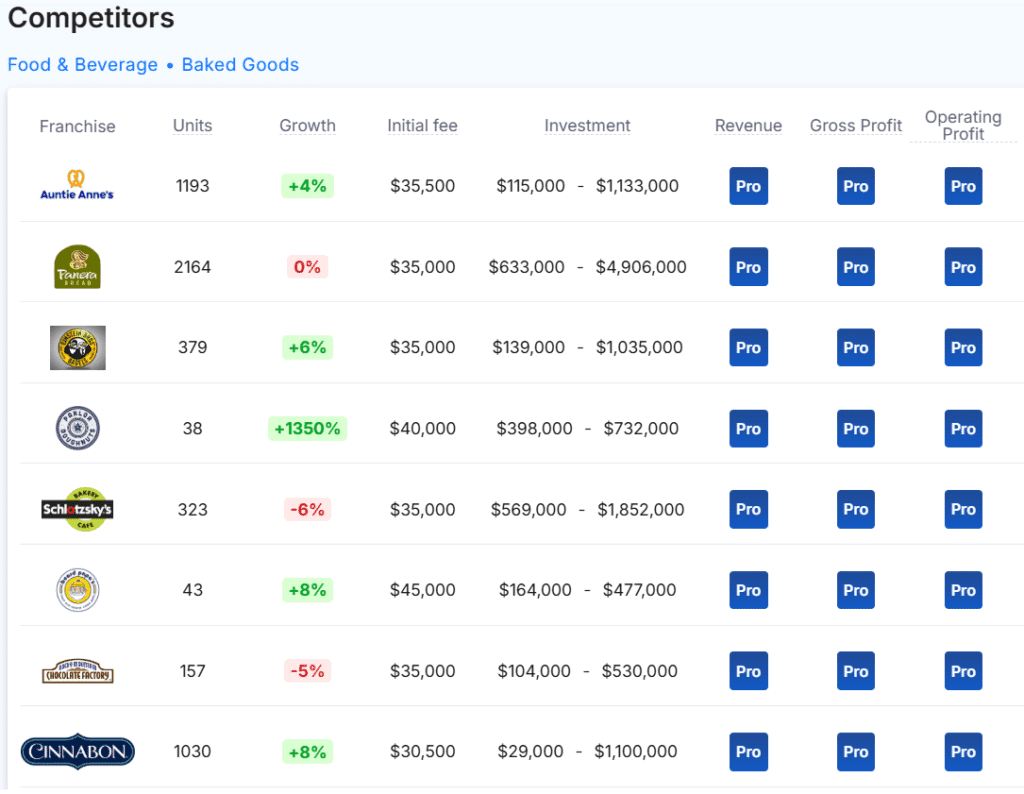Unlock Schlotzsky's Gross Profit Pro button
The width and height of the screenshot is (1024, 794).
click(x=856, y=509)
